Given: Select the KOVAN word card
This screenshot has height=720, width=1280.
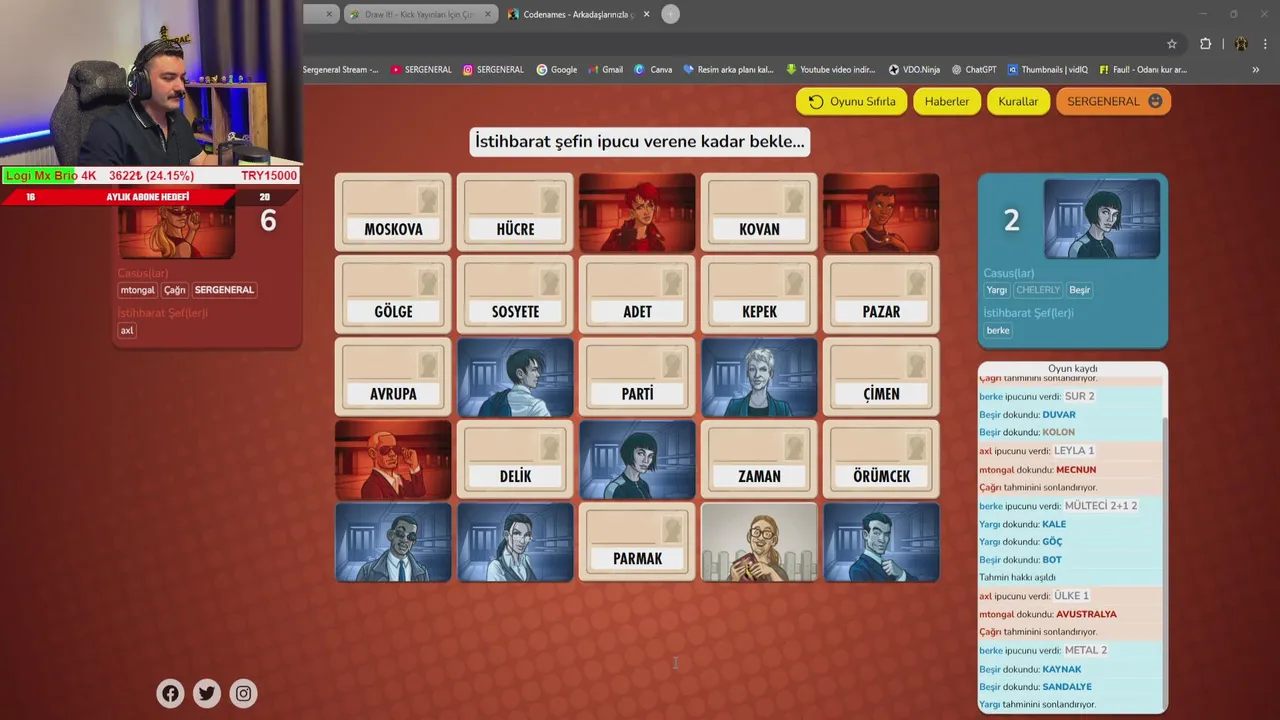Looking at the screenshot, I should (759, 212).
